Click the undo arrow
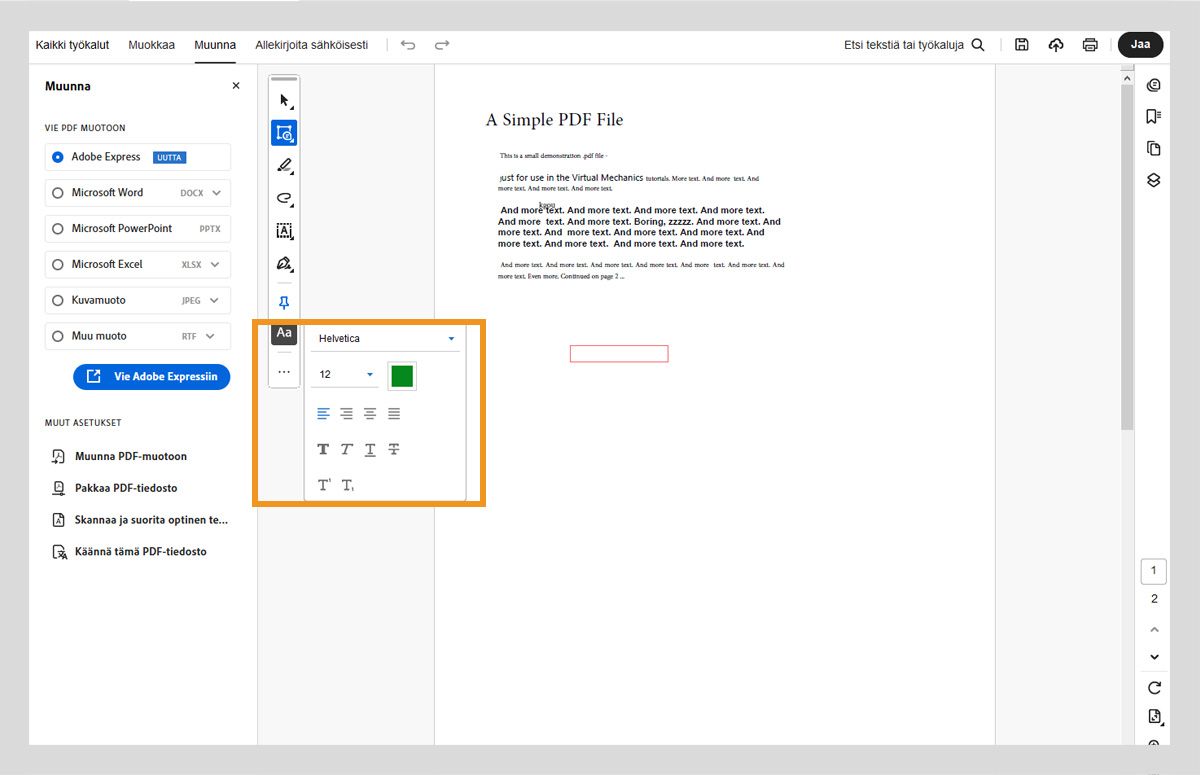This screenshot has width=1200, height=775. [408, 45]
